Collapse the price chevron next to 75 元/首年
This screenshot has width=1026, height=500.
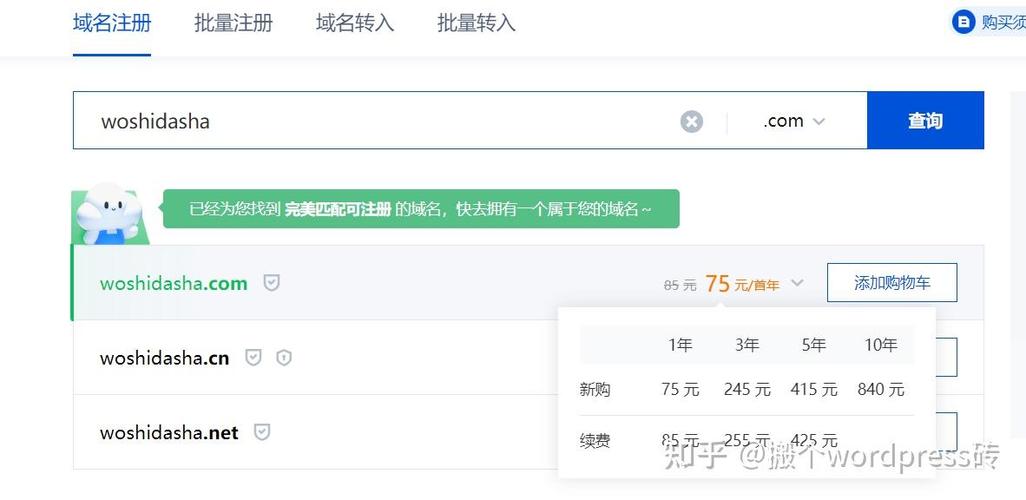coord(797,283)
